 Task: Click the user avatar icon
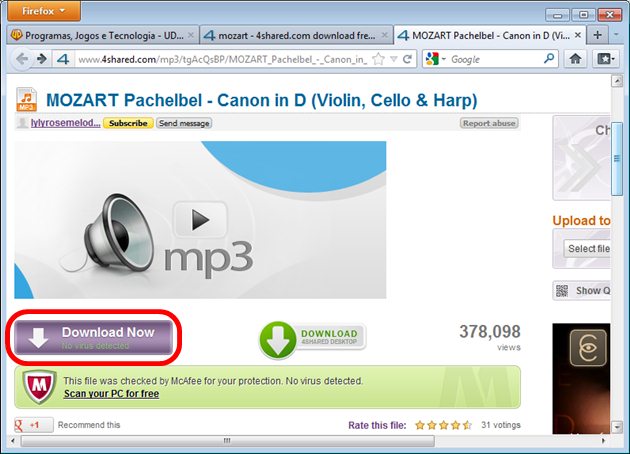[22, 123]
